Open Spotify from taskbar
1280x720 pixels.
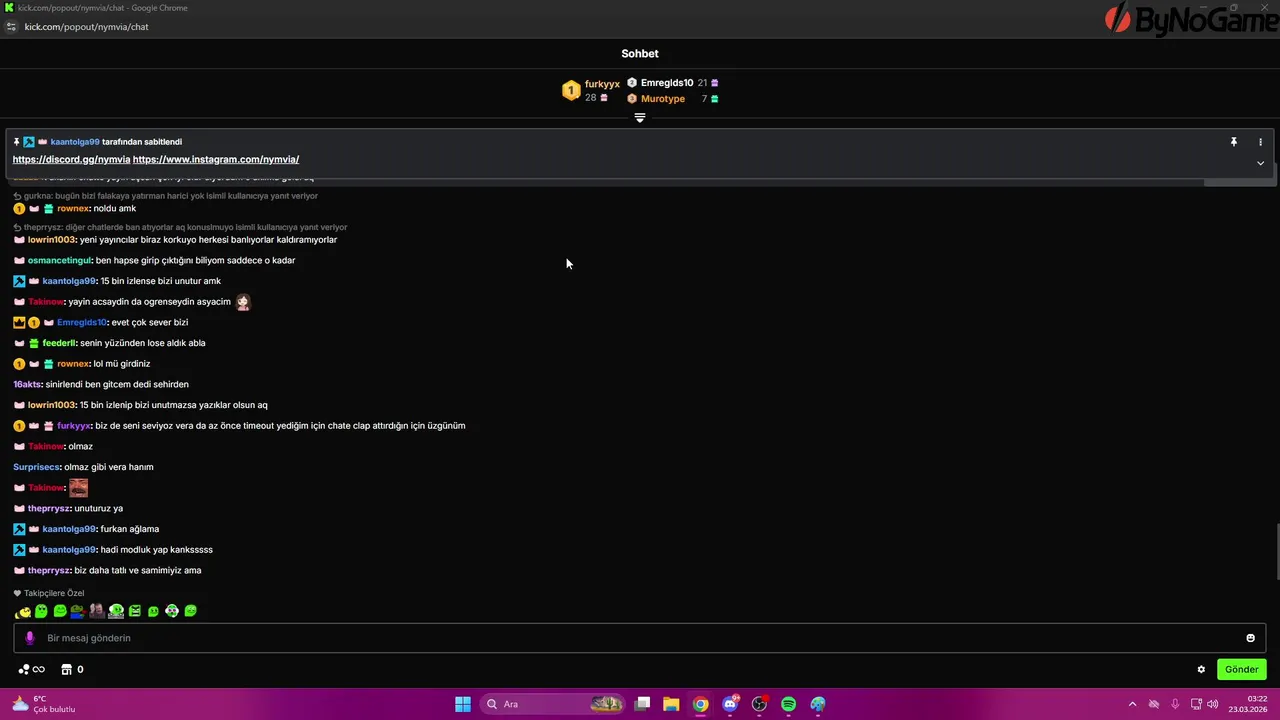[788, 704]
